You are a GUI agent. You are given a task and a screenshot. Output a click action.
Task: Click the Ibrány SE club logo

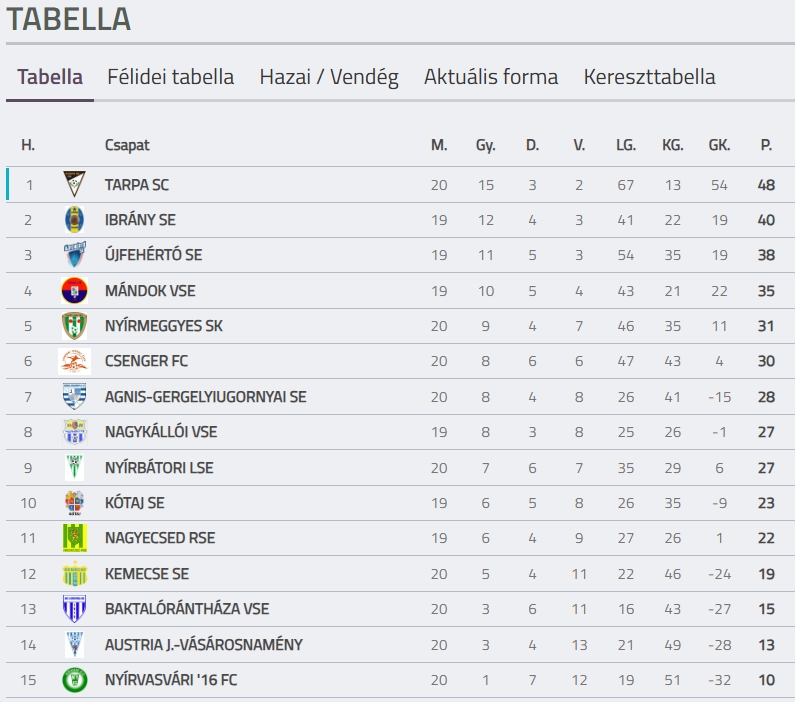coord(75,219)
